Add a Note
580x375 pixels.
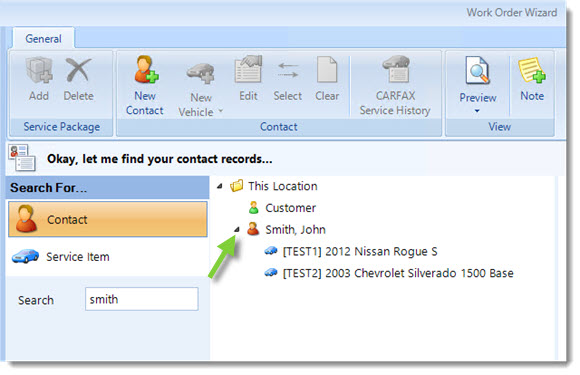[532, 79]
